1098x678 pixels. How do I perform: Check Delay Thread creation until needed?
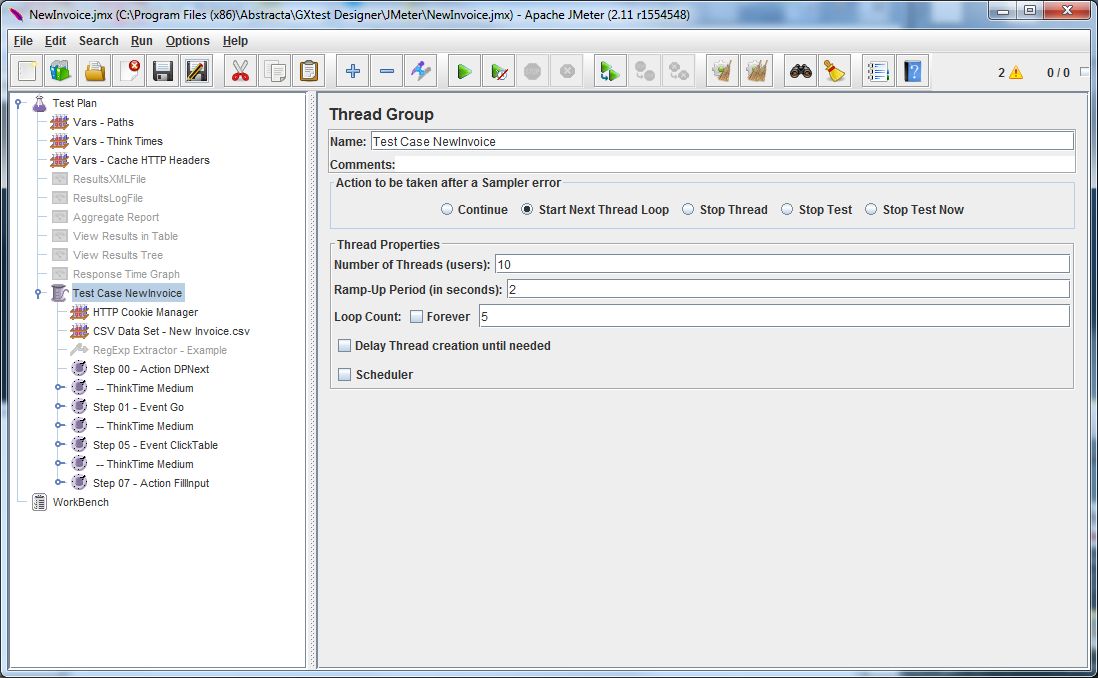345,346
